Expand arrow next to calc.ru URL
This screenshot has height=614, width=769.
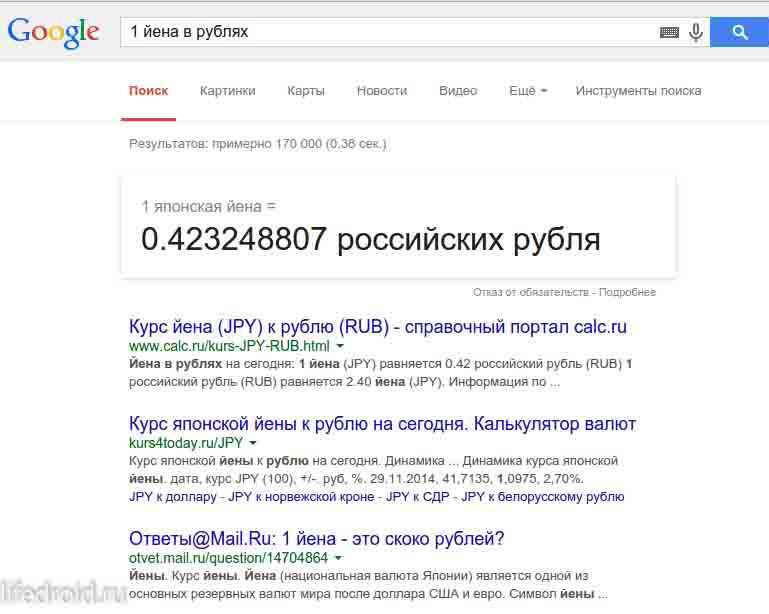340,346
